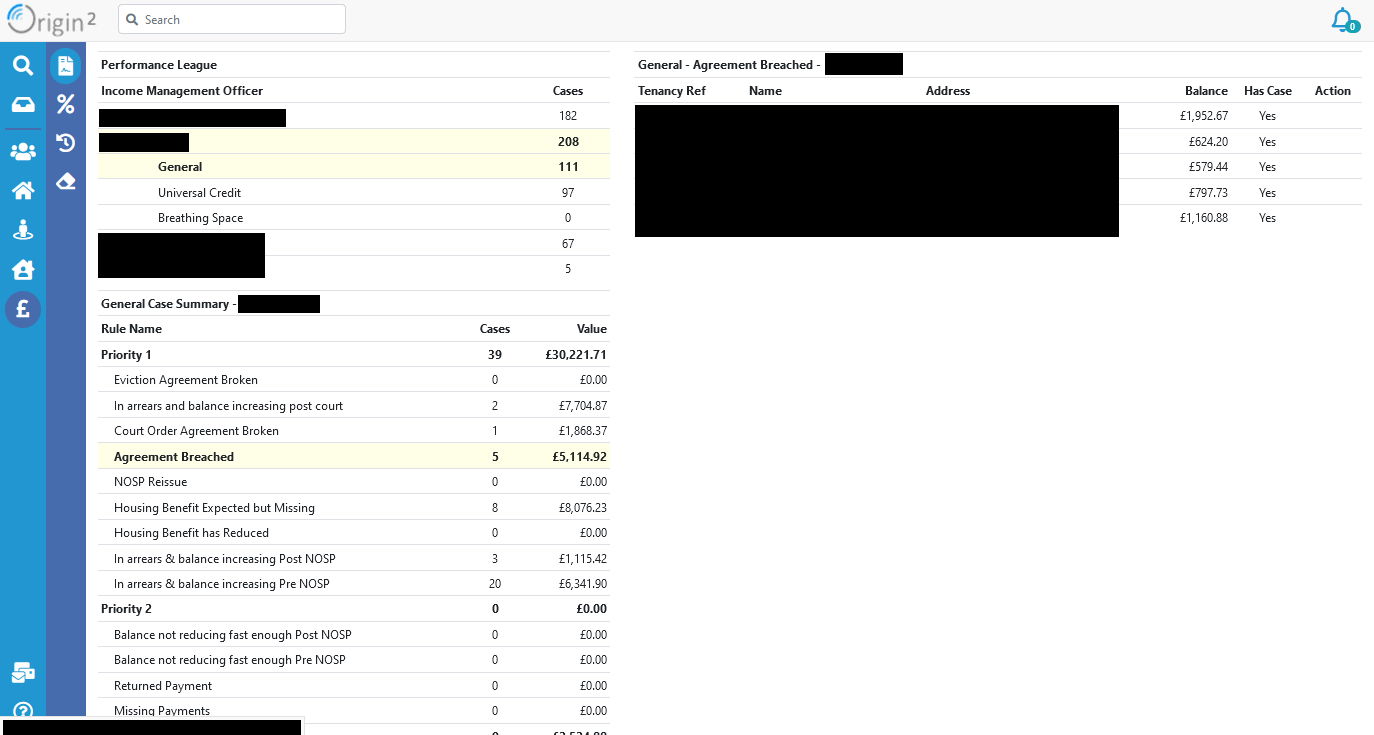Image resolution: width=1374 pixels, height=735 pixels.
Task: Select the officer row with 182 cases
Action: click(x=354, y=116)
